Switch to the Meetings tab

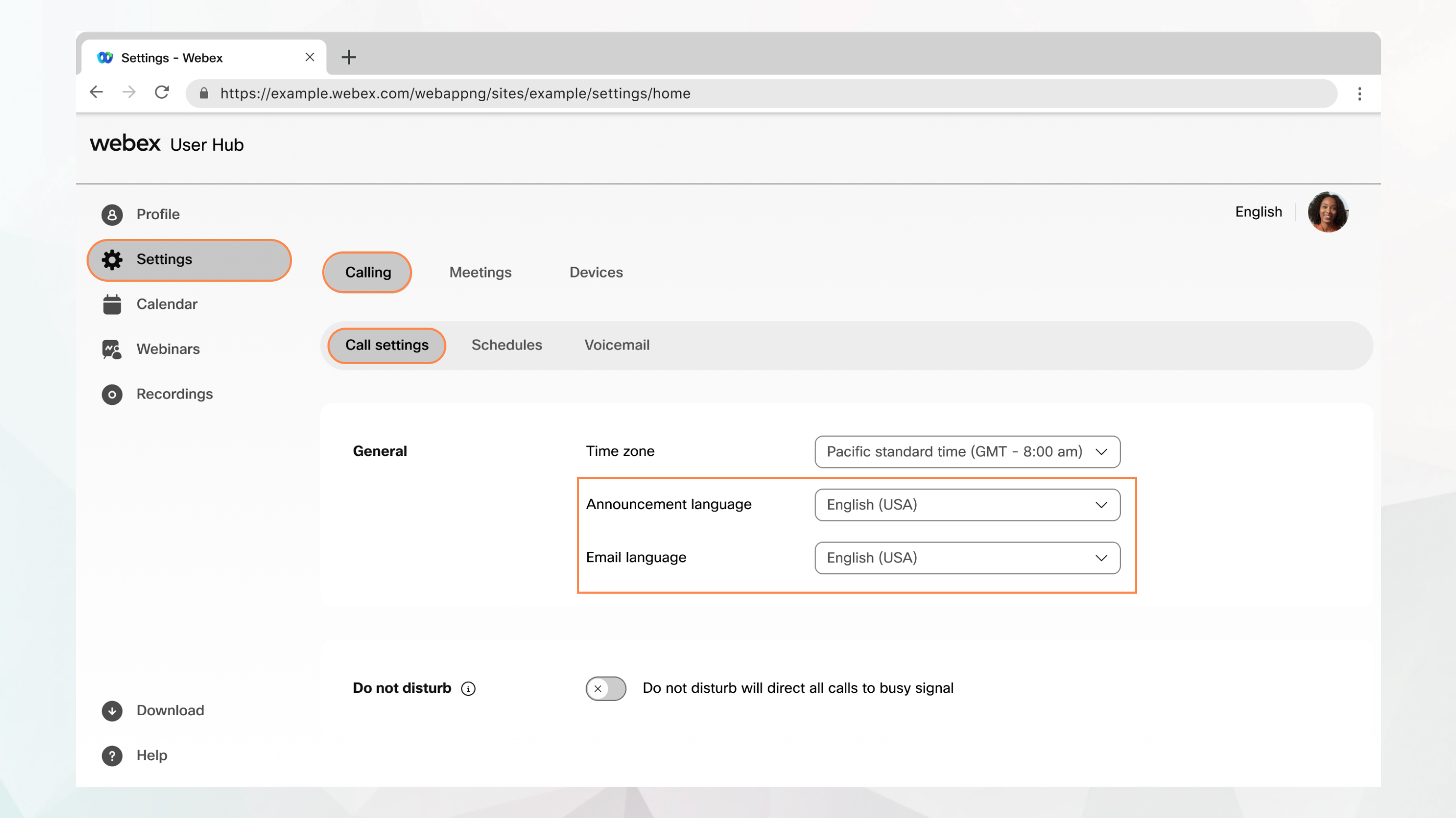(480, 272)
